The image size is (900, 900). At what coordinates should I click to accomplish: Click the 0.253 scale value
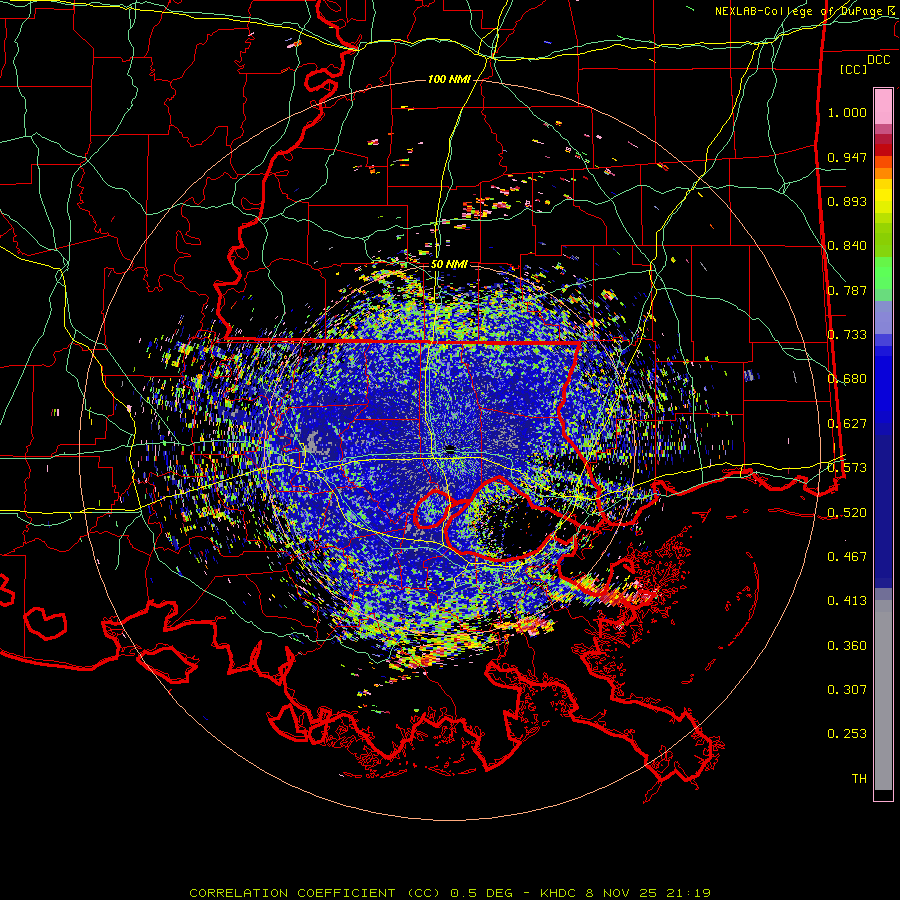click(847, 734)
